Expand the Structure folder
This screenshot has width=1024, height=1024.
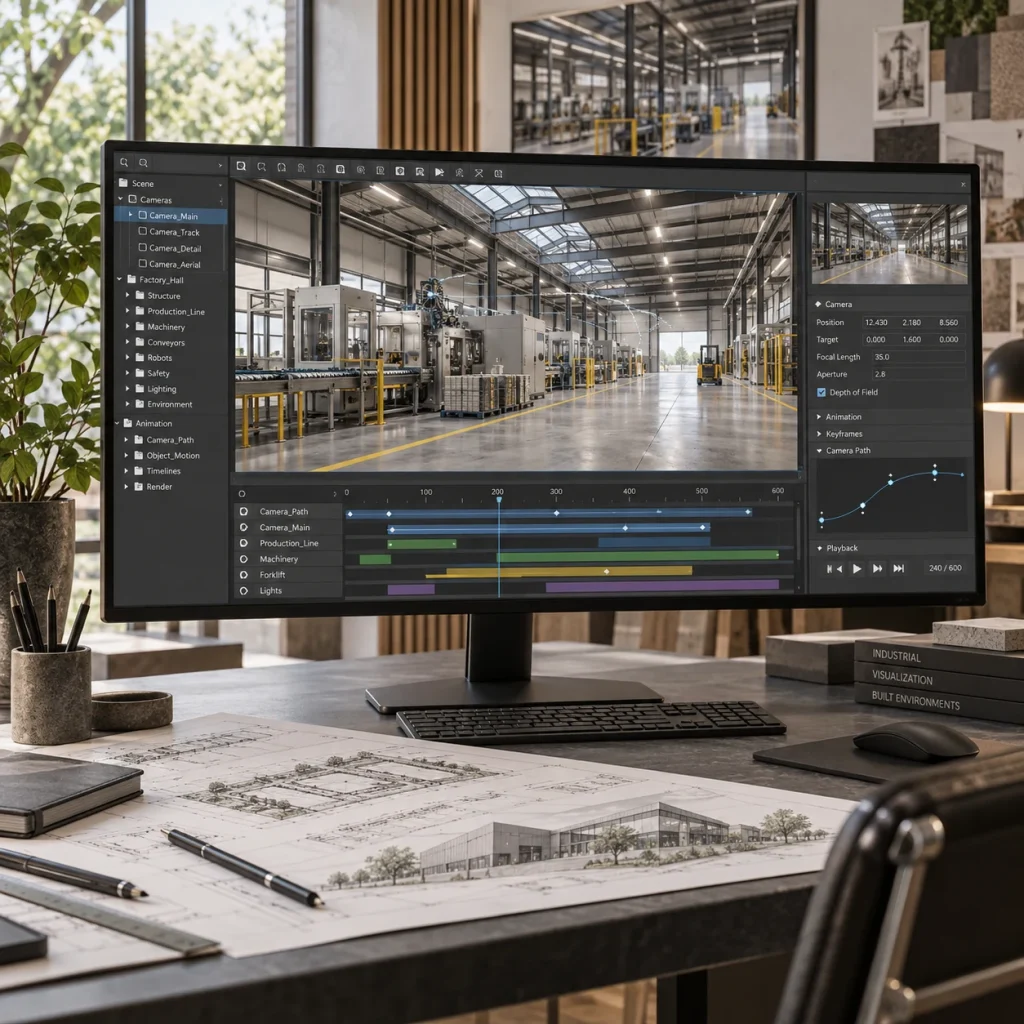pos(127,295)
